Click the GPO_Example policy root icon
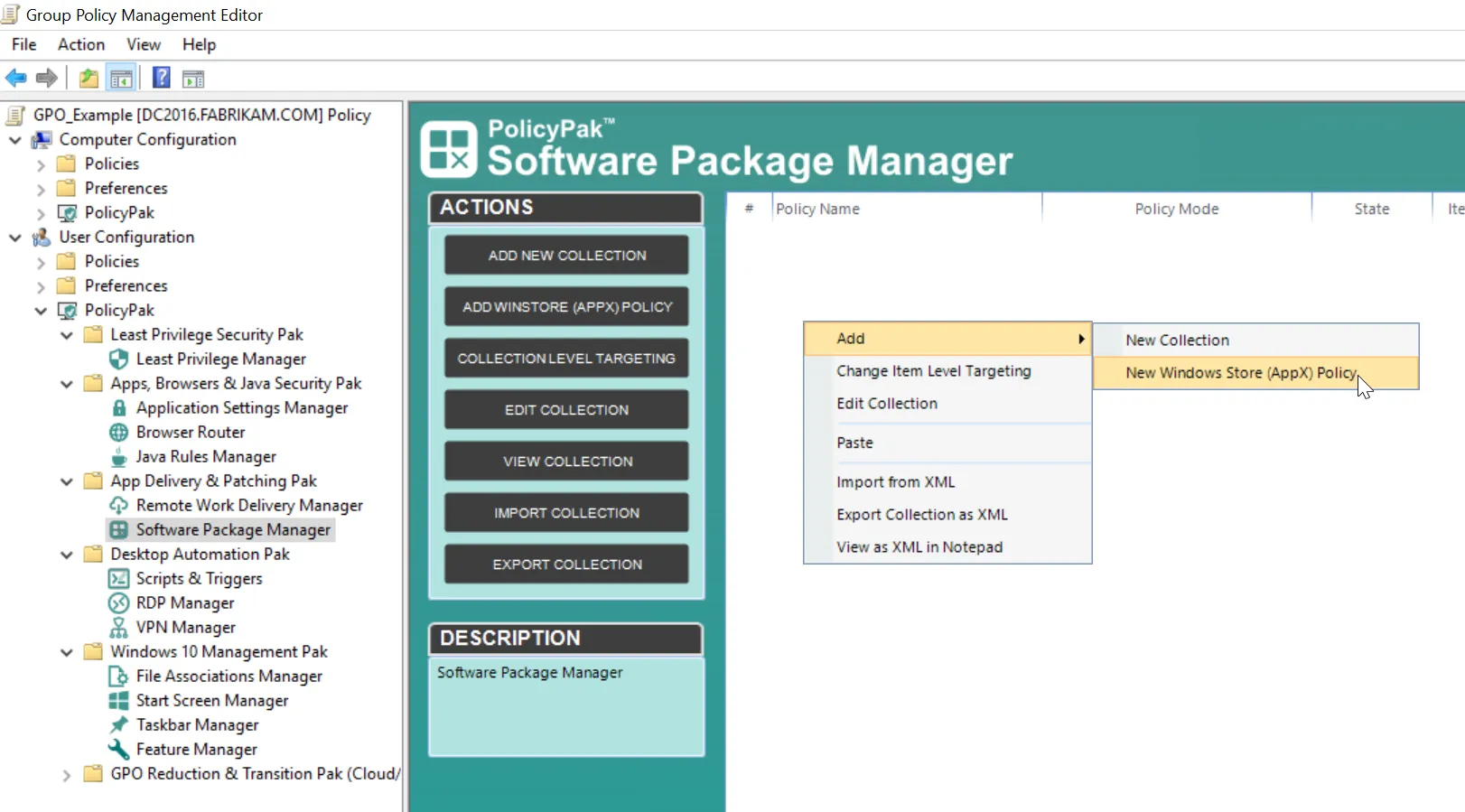1465x812 pixels. [x=16, y=116]
